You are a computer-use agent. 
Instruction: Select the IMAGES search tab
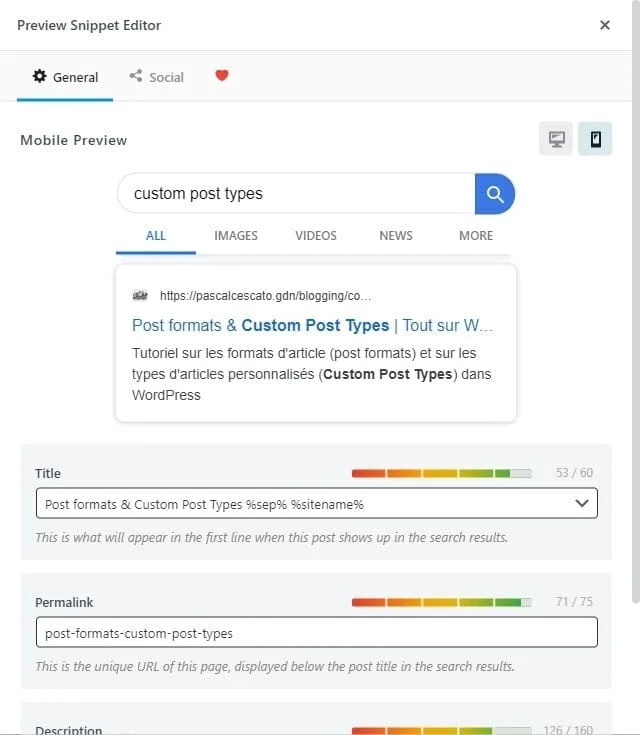[x=236, y=236]
